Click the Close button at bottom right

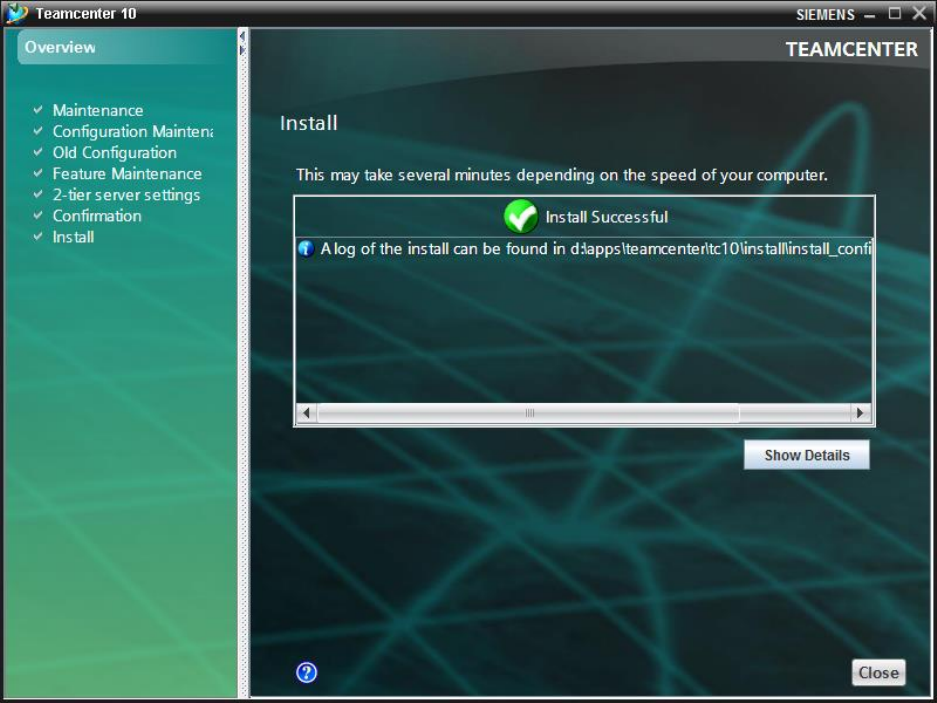click(878, 673)
